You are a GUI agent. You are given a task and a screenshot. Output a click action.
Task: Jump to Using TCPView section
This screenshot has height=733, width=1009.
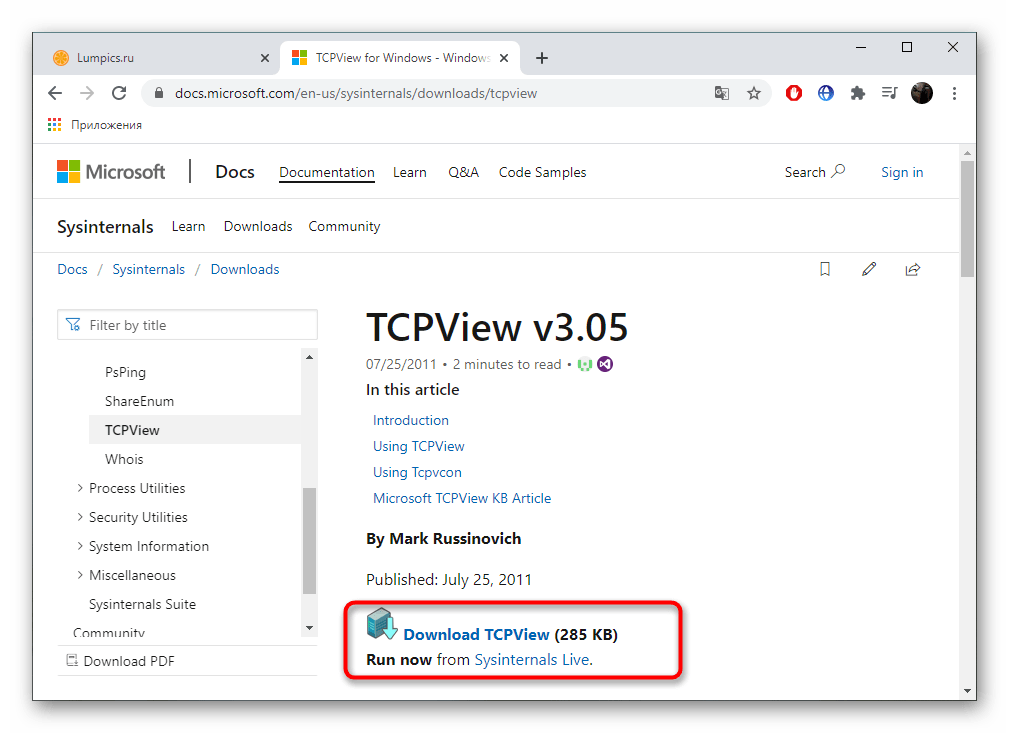point(418,446)
